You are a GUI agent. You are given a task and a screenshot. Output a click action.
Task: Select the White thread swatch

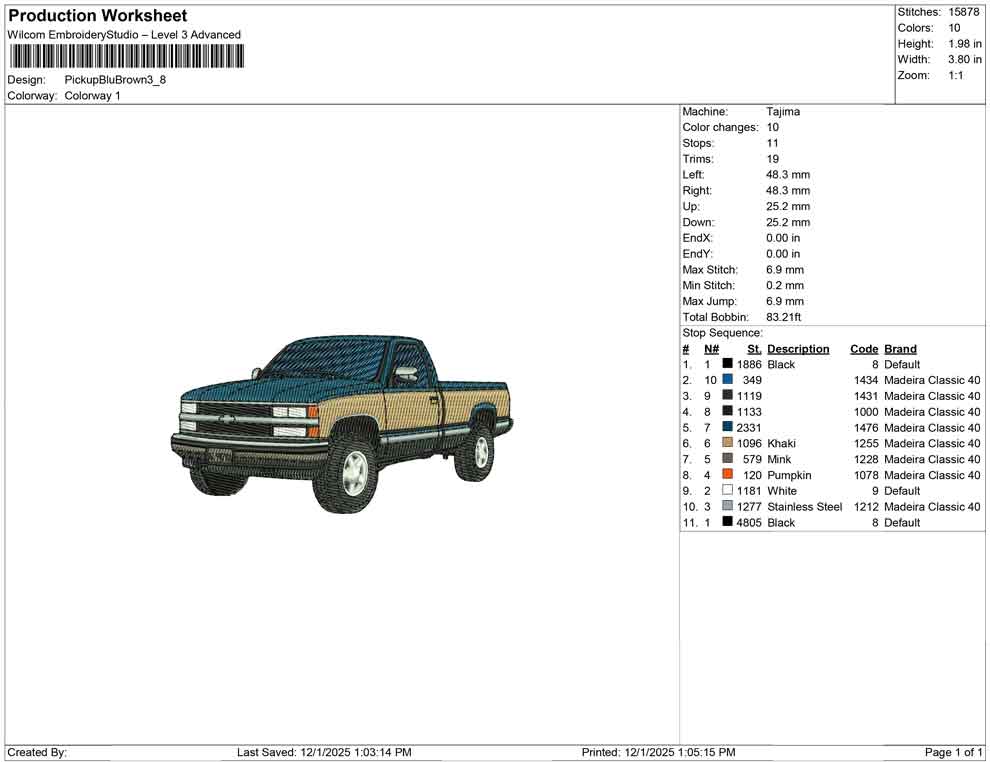point(726,491)
